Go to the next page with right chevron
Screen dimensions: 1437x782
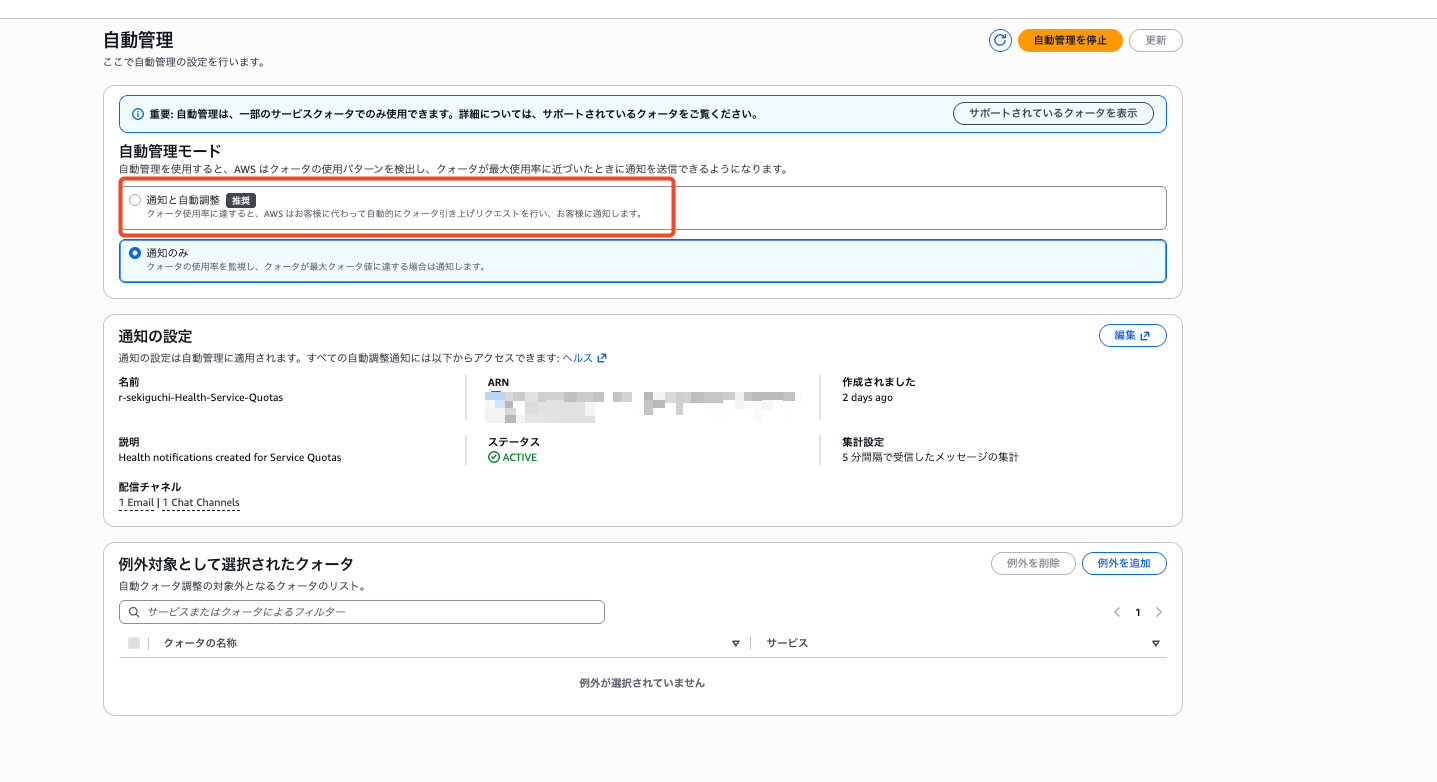click(1159, 612)
